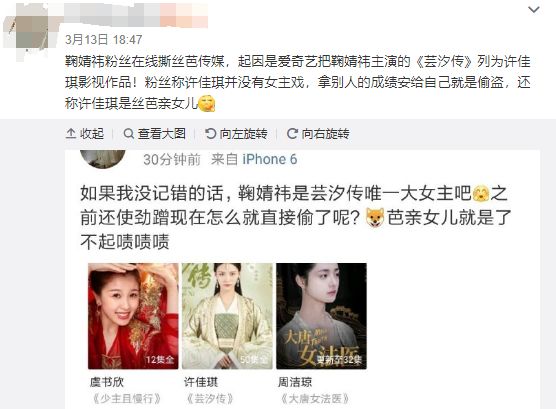
Task: Click the counterclockwise rotate arrow icon
Action: click(x=210, y=134)
